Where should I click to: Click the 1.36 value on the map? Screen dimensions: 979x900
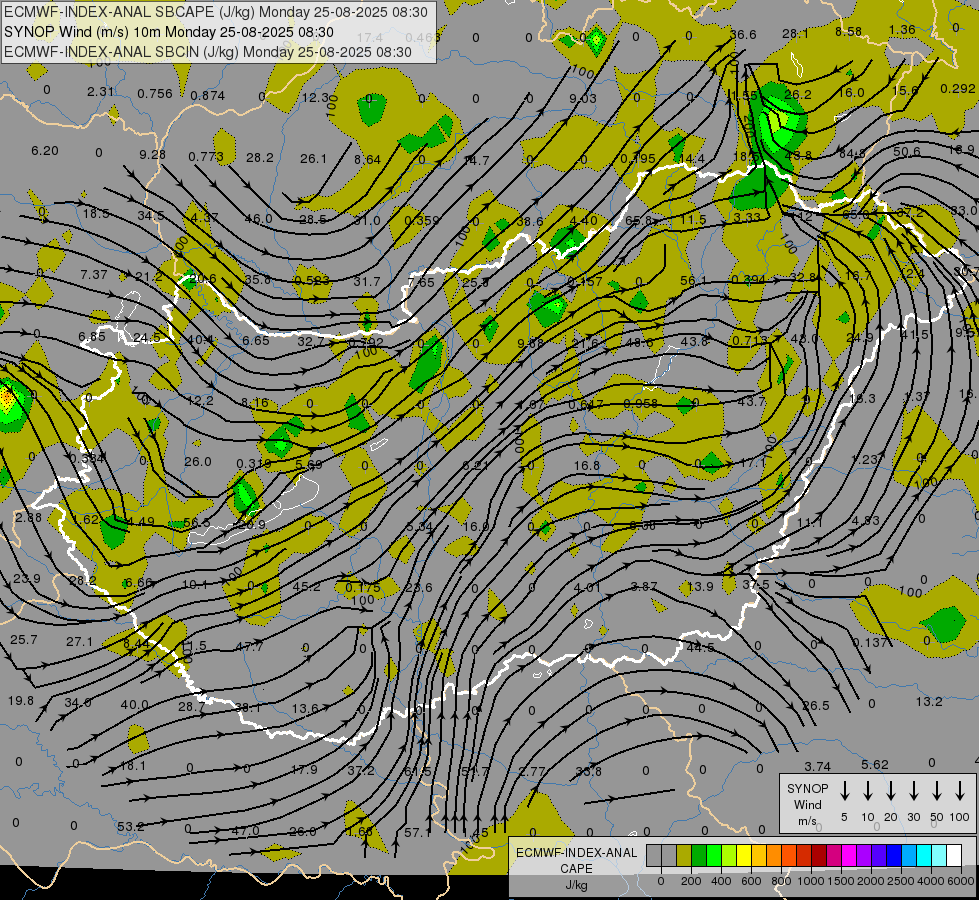[902, 29]
